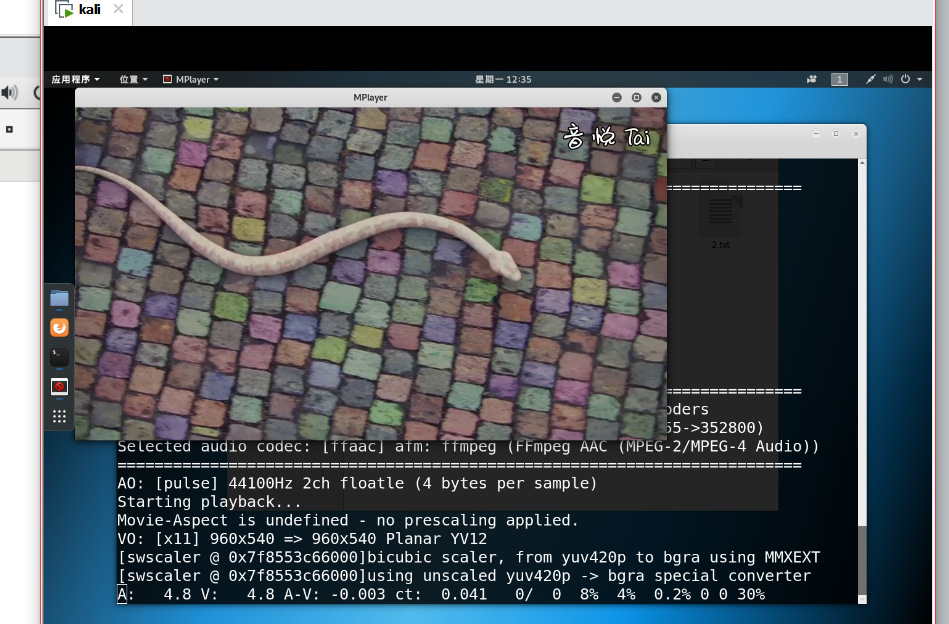Open the 应用程序 applications menu
The height and width of the screenshot is (624, 949).
click(x=75, y=79)
